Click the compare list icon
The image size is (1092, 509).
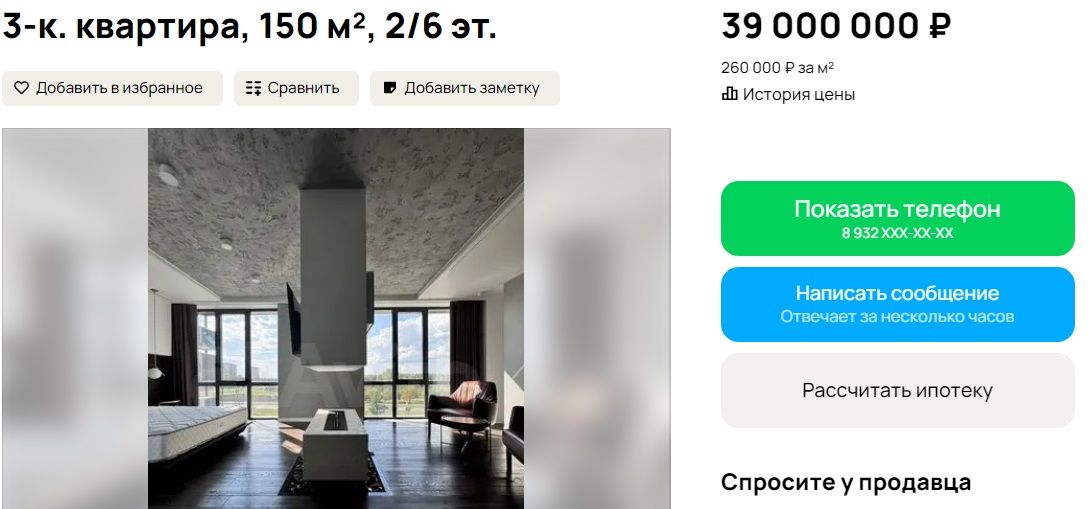(x=253, y=88)
